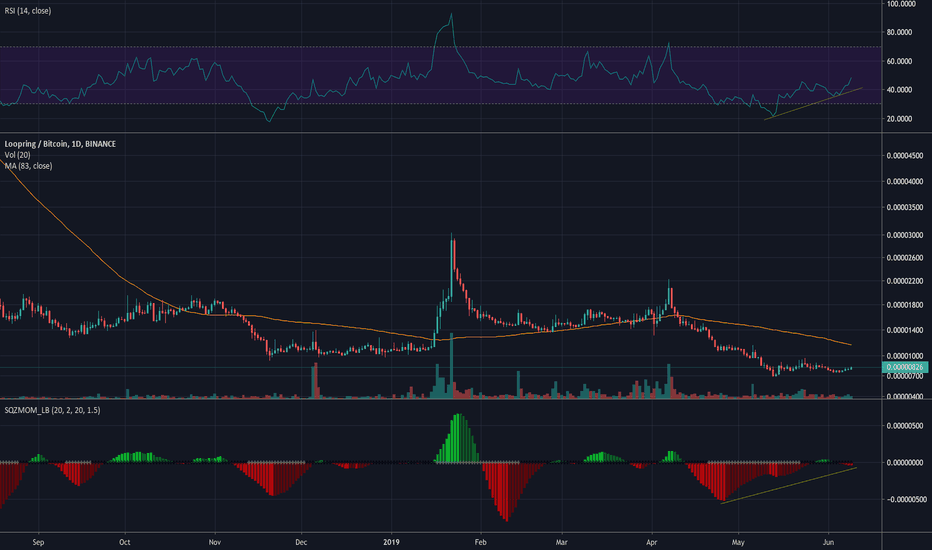Screen dimensions: 932x550
Task: Select the 2019 label on time axis
Action: 391,542
